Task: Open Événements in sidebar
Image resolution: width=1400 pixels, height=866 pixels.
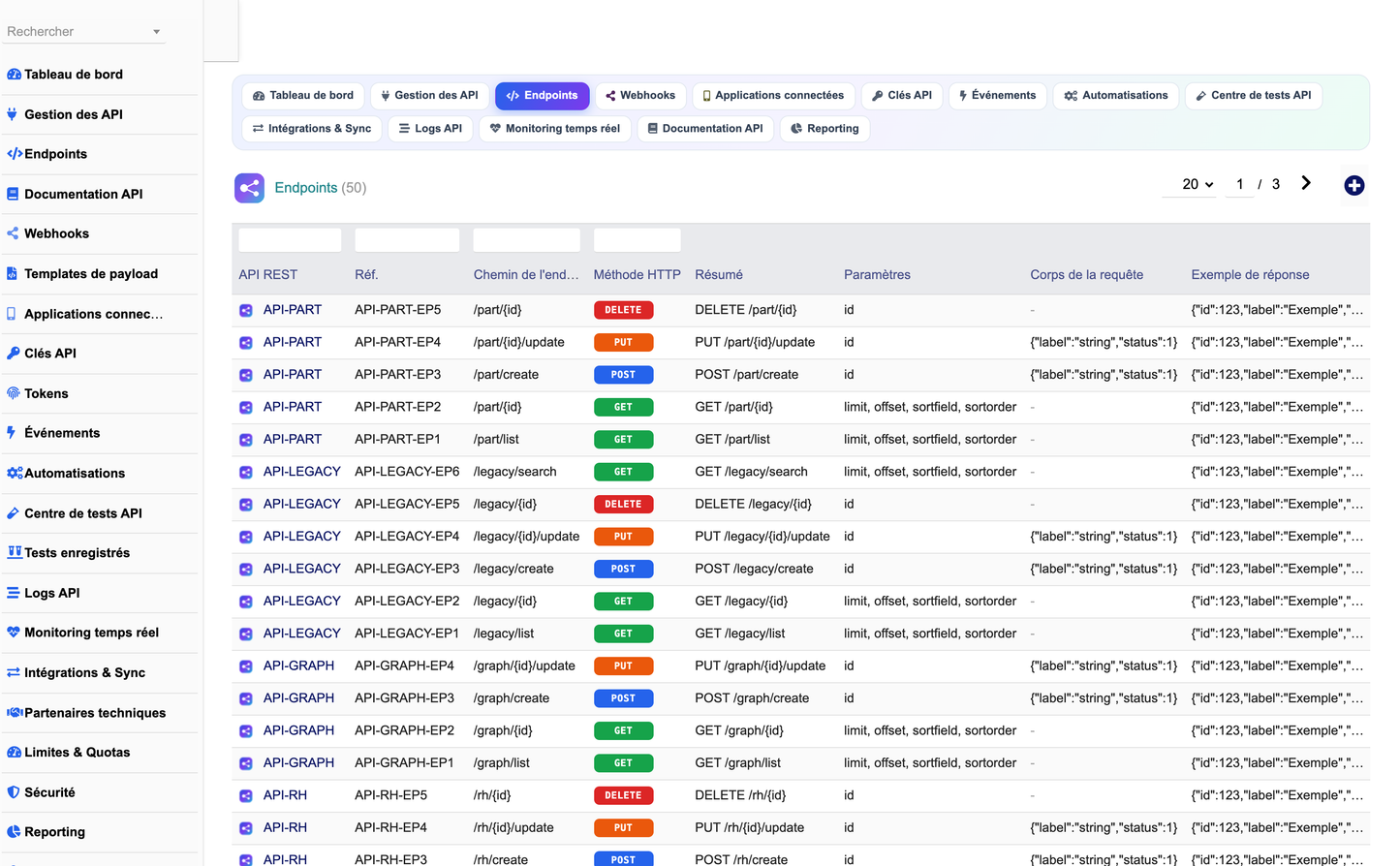Action: (x=62, y=433)
